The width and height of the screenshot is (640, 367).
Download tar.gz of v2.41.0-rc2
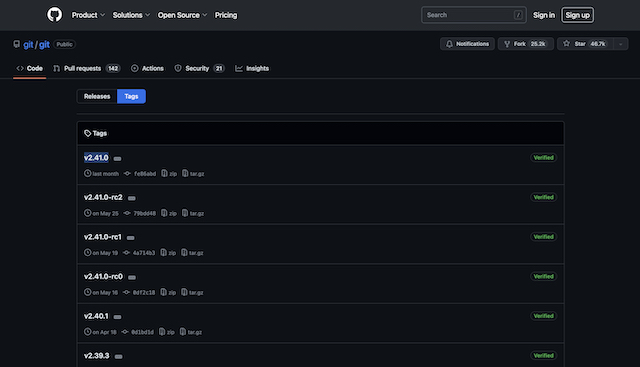pos(193,213)
